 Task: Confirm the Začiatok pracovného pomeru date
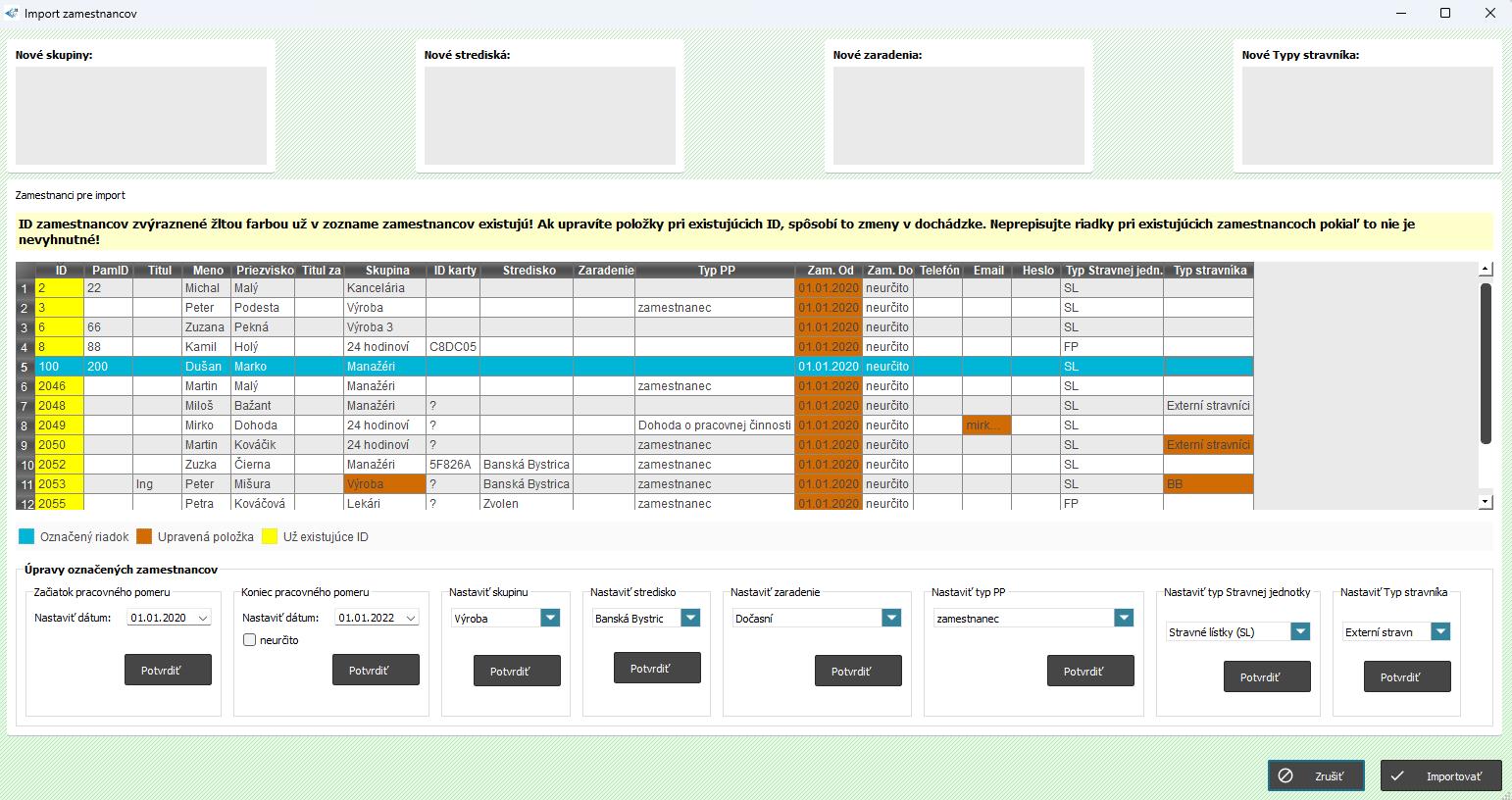(x=168, y=670)
